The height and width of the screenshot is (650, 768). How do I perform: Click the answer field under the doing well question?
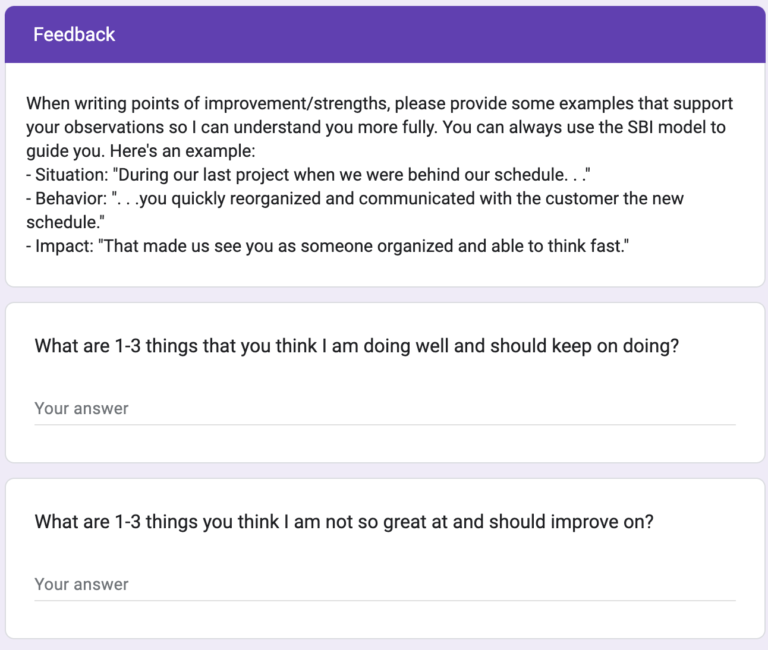coord(384,408)
